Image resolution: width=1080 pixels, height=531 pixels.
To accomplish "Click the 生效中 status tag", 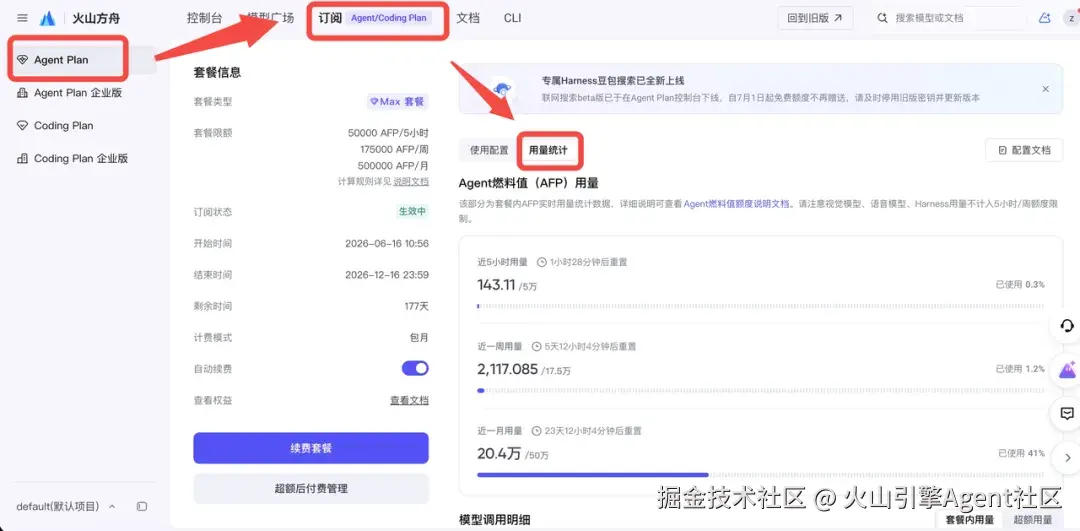I will pyautogui.click(x=413, y=212).
